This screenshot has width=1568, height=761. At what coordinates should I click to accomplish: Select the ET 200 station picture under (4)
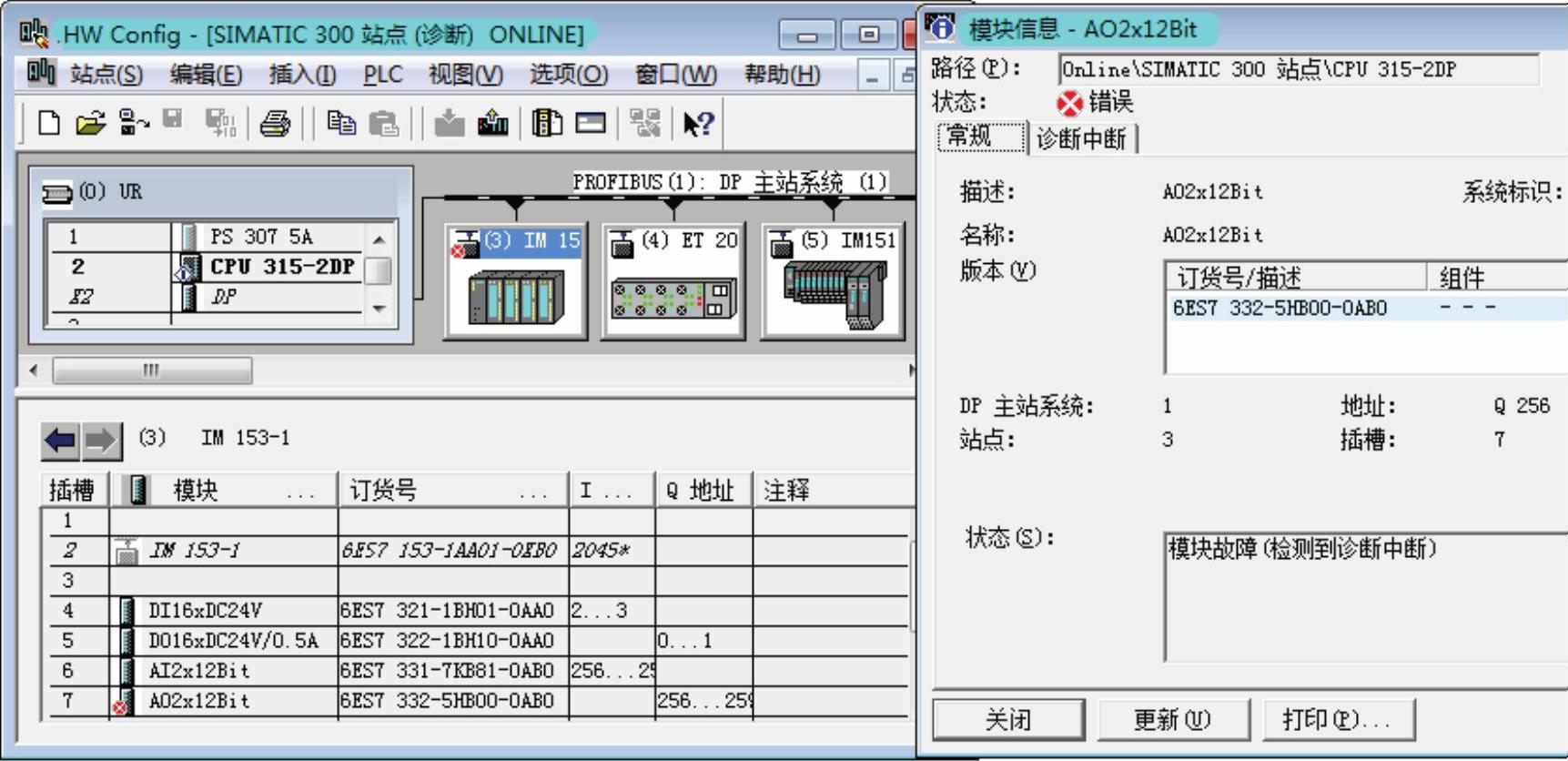673,298
